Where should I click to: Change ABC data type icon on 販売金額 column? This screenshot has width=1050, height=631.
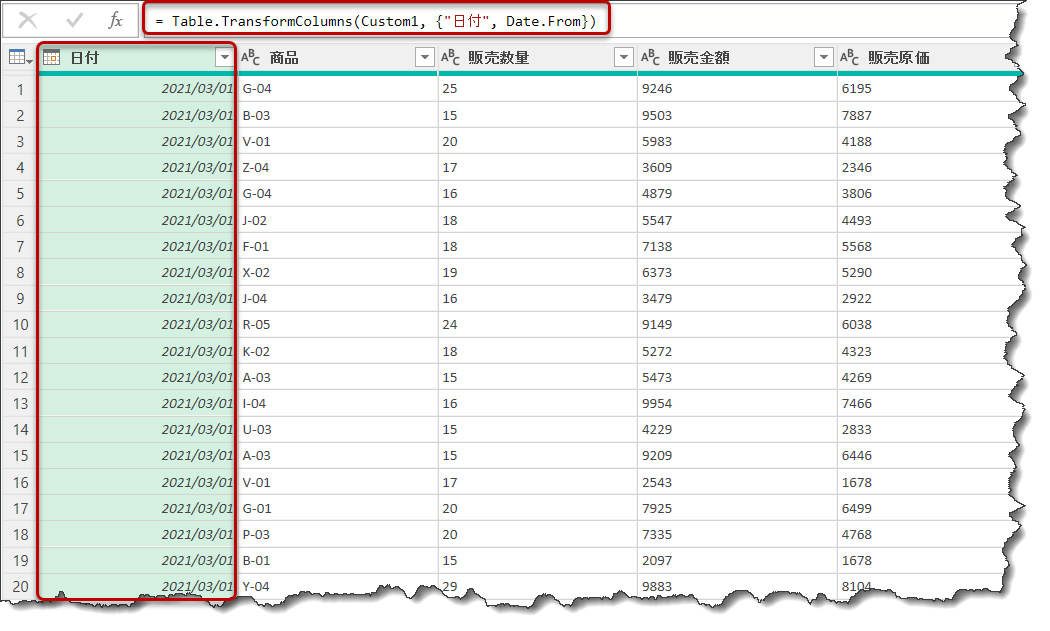[x=650, y=58]
